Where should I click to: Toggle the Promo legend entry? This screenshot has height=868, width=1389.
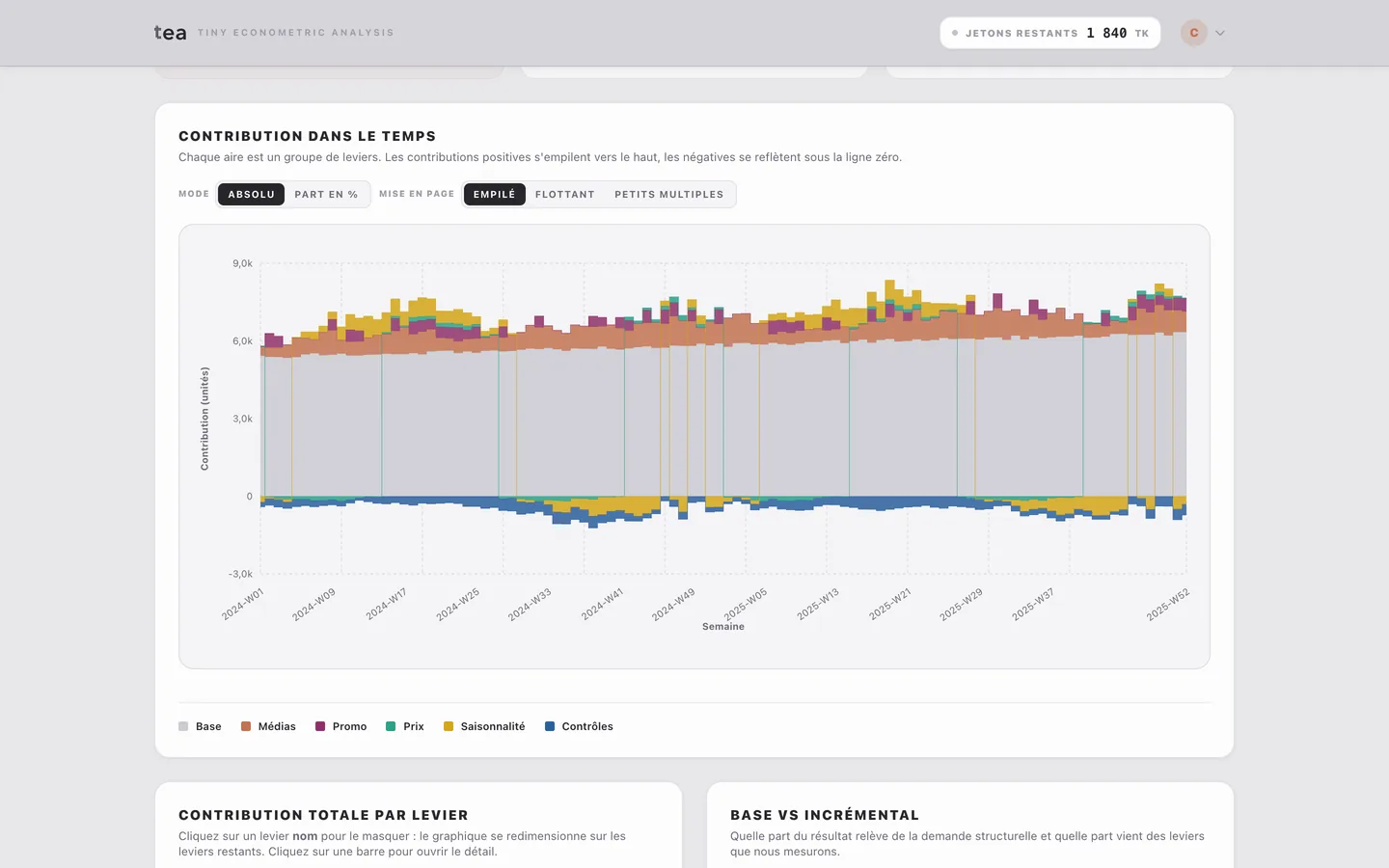coord(340,726)
